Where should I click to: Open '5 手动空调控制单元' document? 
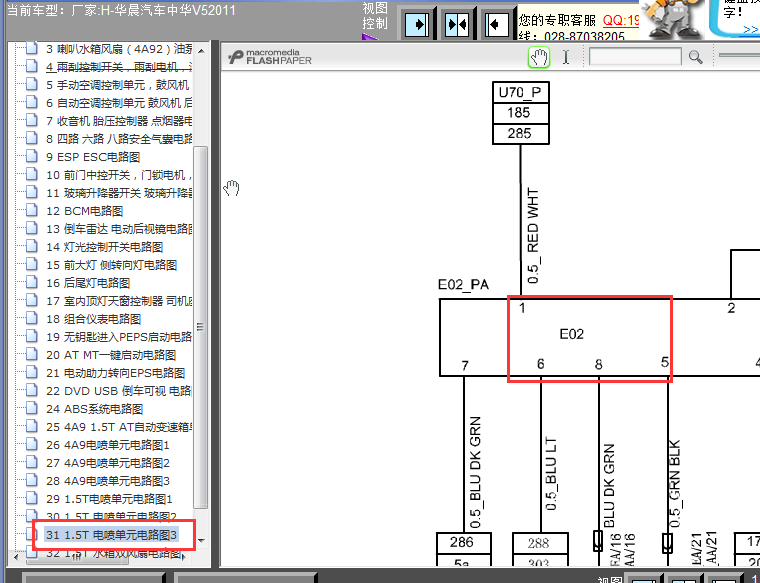(x=117, y=85)
